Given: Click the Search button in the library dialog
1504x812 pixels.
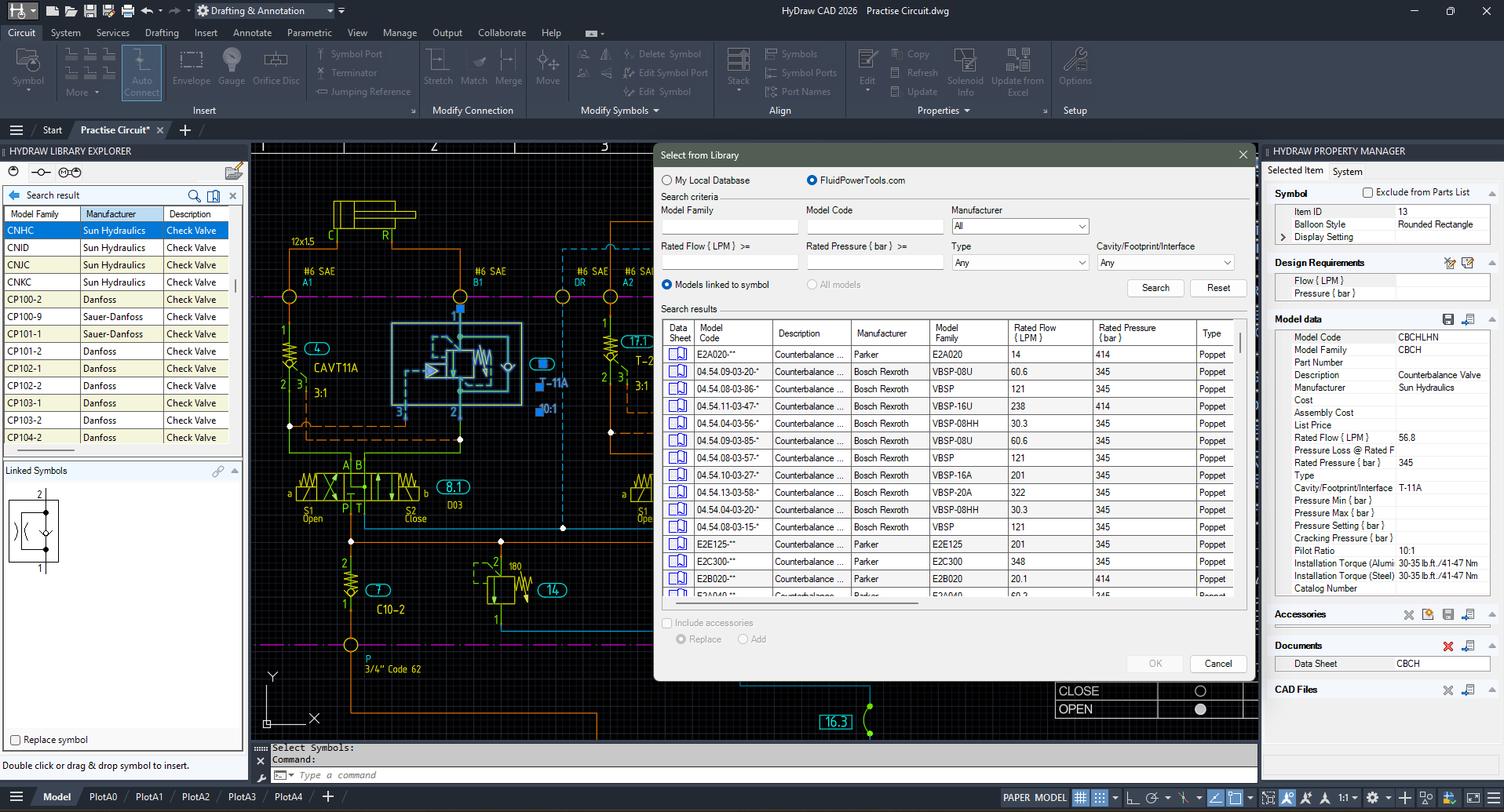Looking at the screenshot, I should pos(1155,288).
